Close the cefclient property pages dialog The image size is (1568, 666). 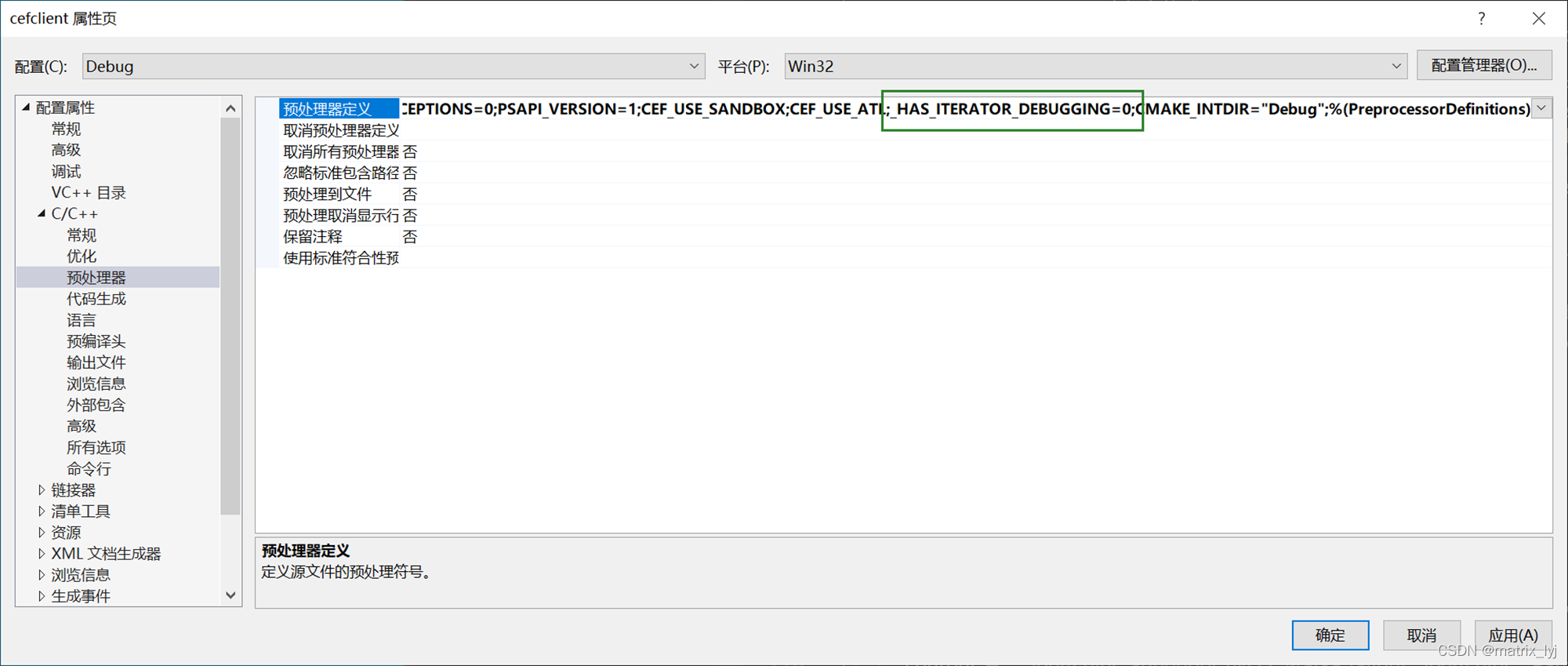point(1539,18)
